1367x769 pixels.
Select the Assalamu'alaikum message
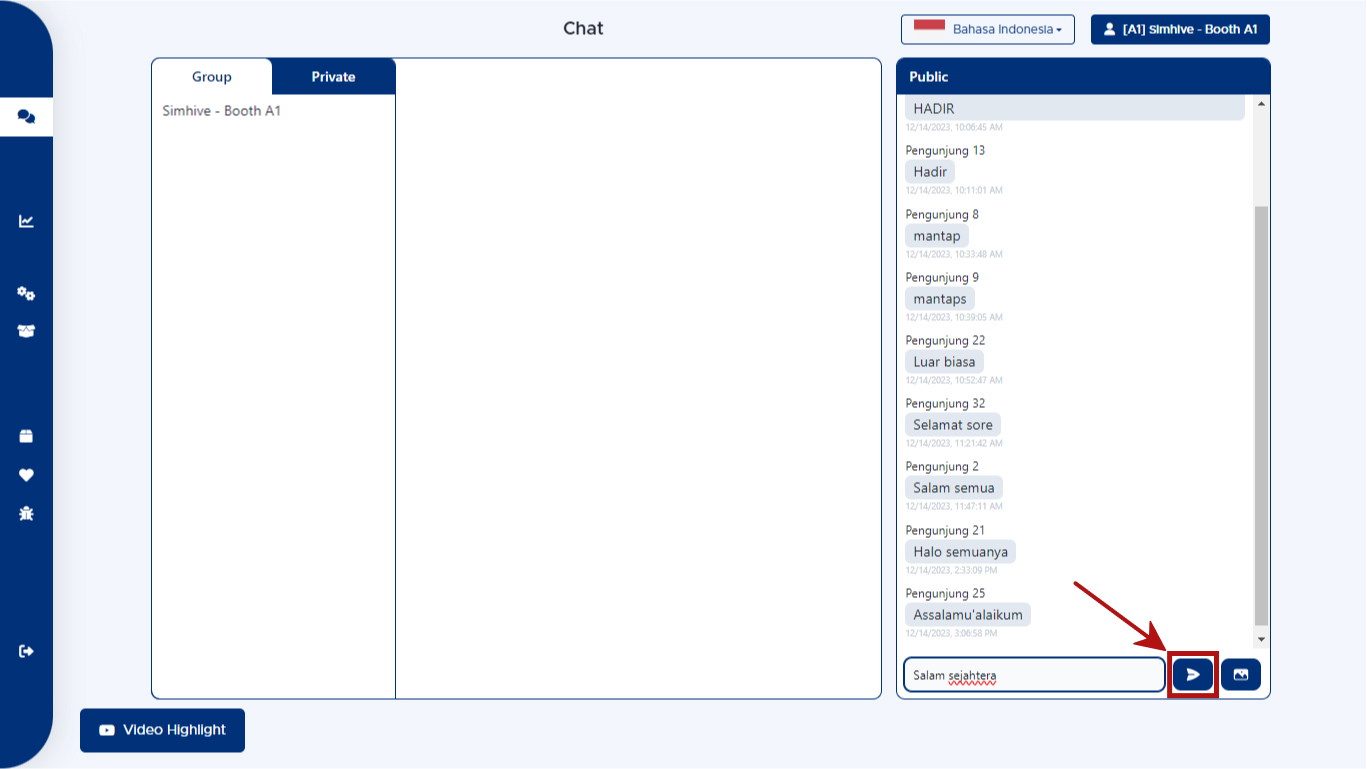point(968,615)
